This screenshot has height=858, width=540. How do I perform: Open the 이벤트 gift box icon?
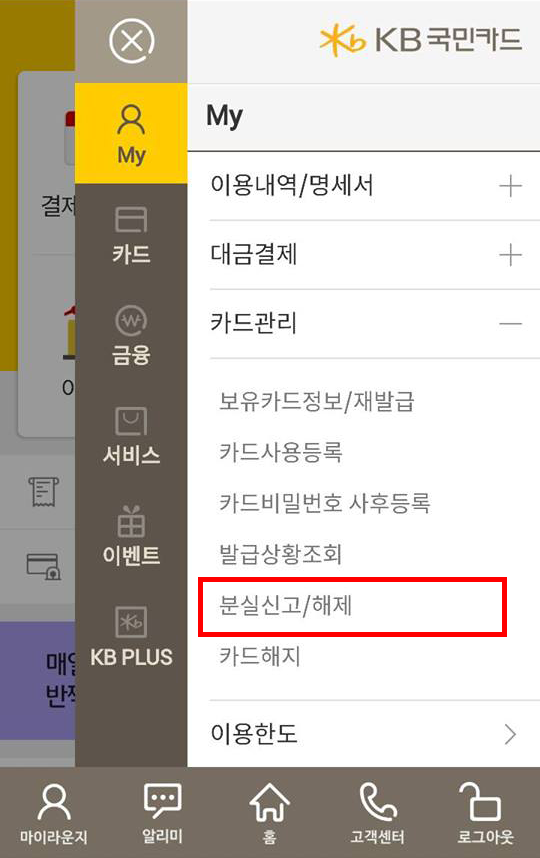tap(131, 521)
